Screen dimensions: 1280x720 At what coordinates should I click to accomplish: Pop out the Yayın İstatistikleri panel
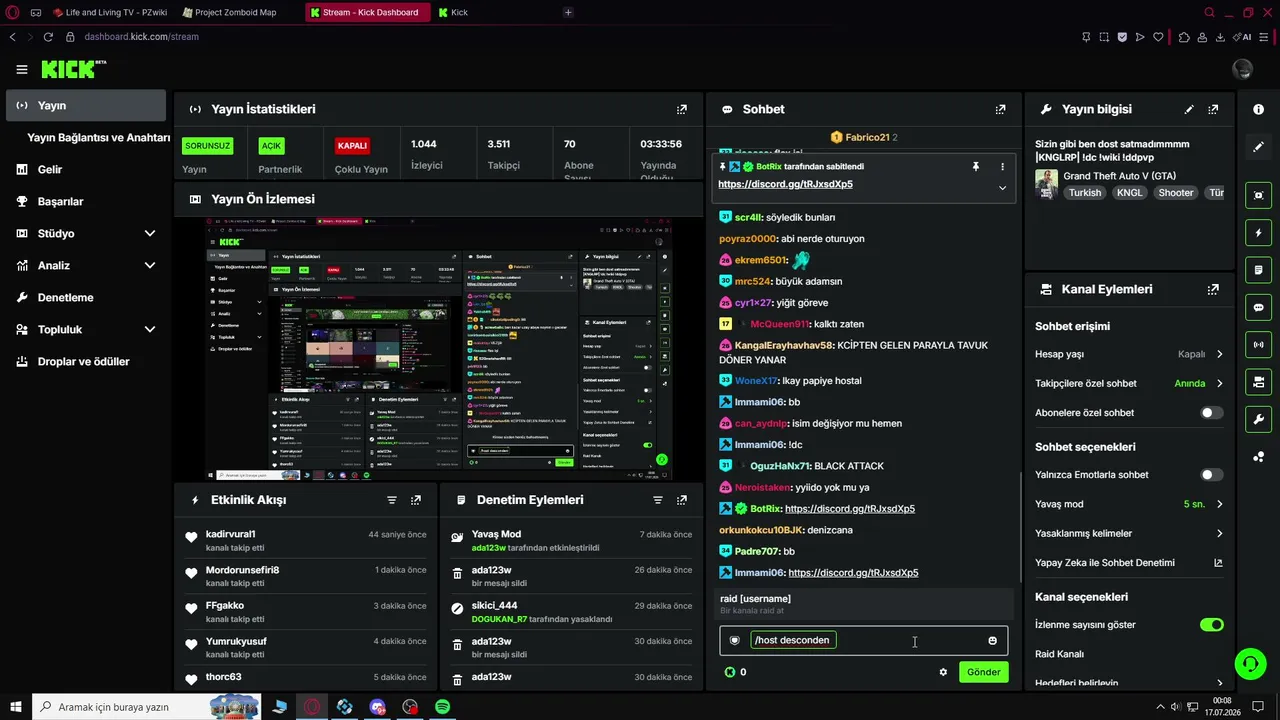pos(682,109)
